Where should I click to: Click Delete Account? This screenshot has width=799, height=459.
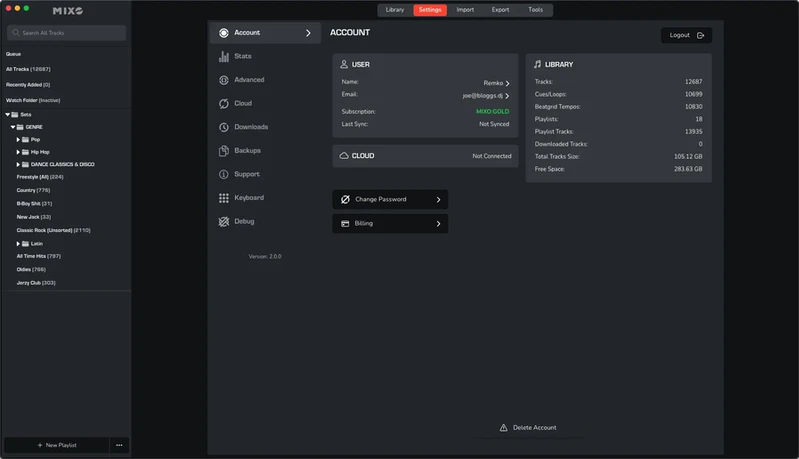tap(528, 427)
